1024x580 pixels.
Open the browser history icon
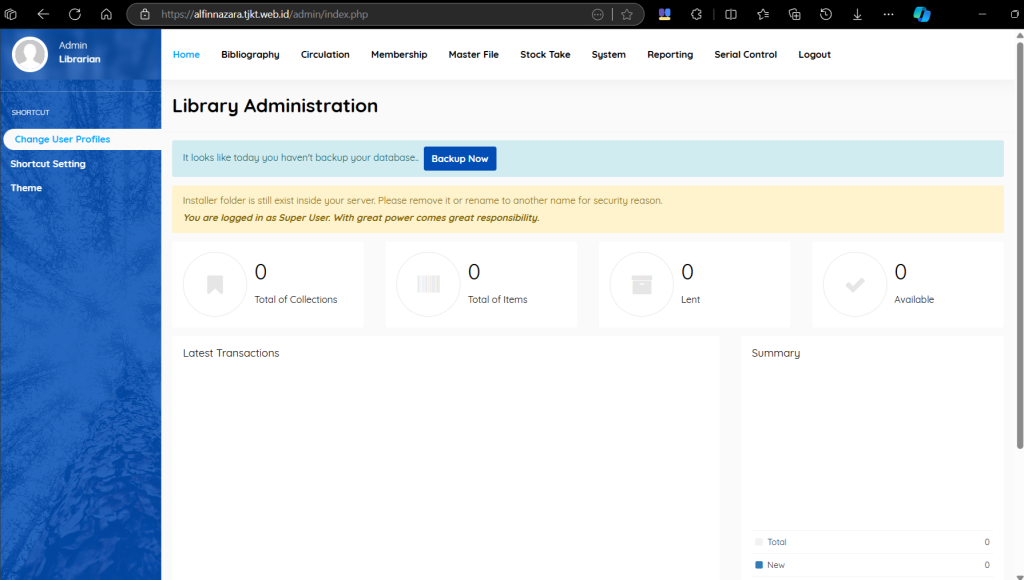click(826, 14)
